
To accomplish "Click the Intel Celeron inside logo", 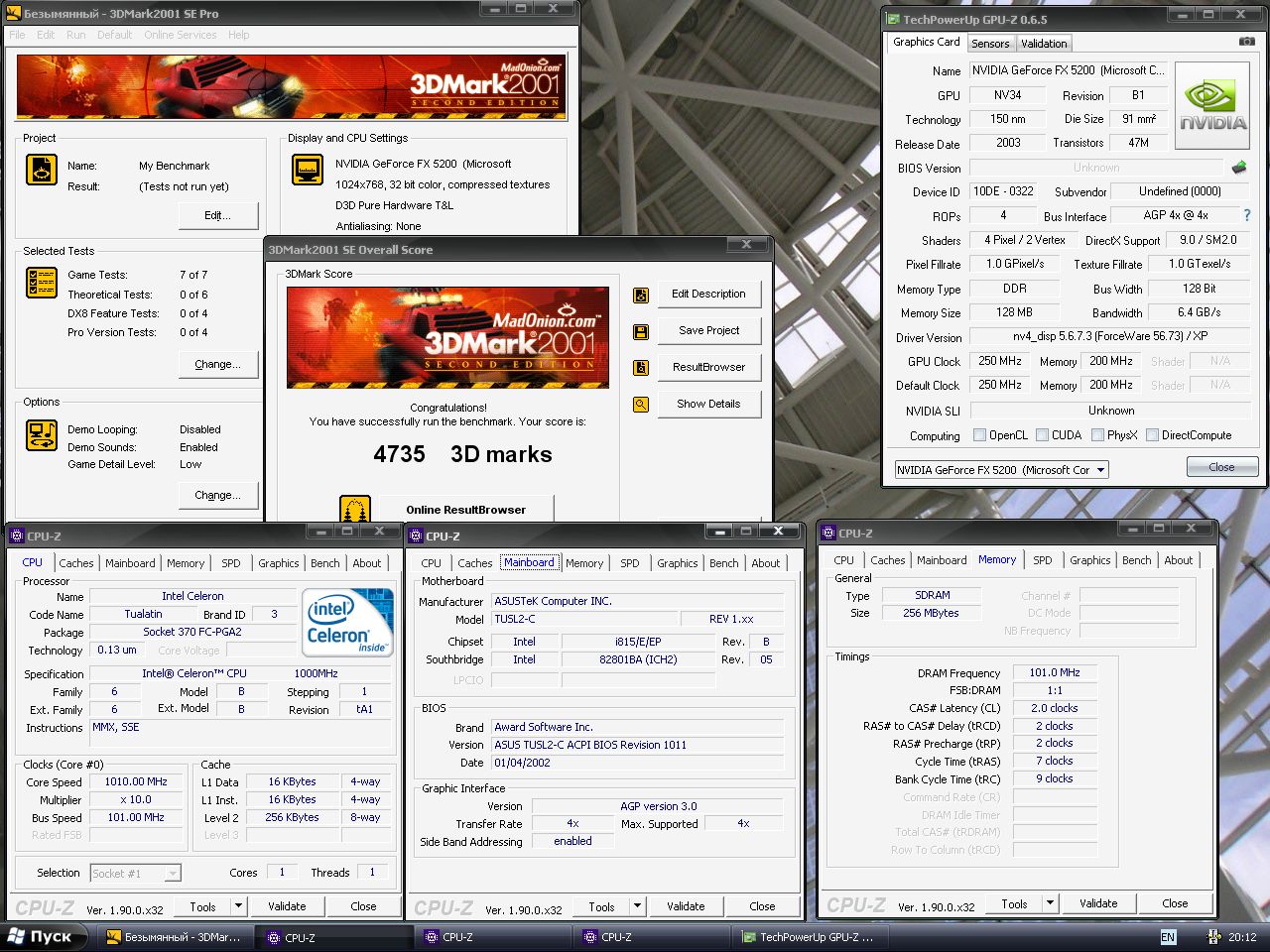I will [346, 622].
